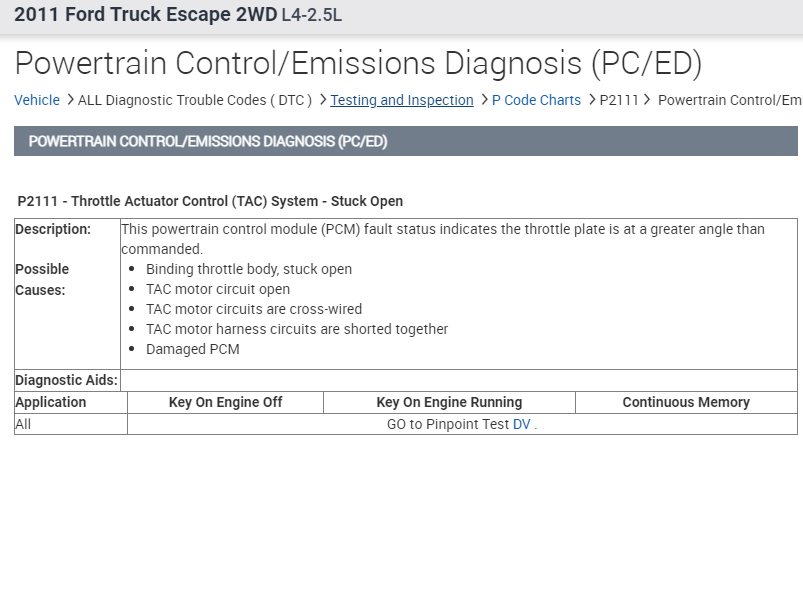The width and height of the screenshot is (803, 613).
Task: Click chevron before P Code Charts
Action: click(484, 100)
